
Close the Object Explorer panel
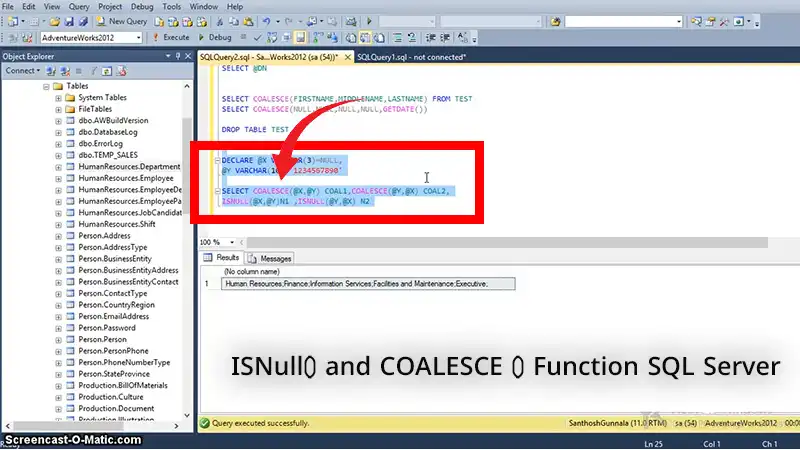(x=188, y=56)
